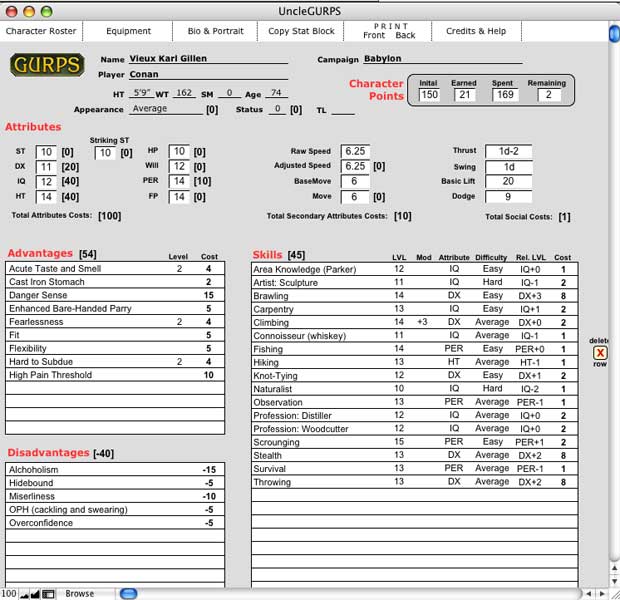Select the Cast Iron Stomach advantage

(115, 282)
